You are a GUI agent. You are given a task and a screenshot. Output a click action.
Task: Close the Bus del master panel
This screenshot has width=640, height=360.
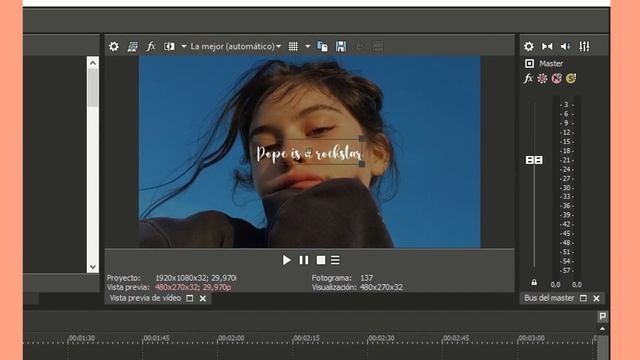pyautogui.click(x=596, y=298)
